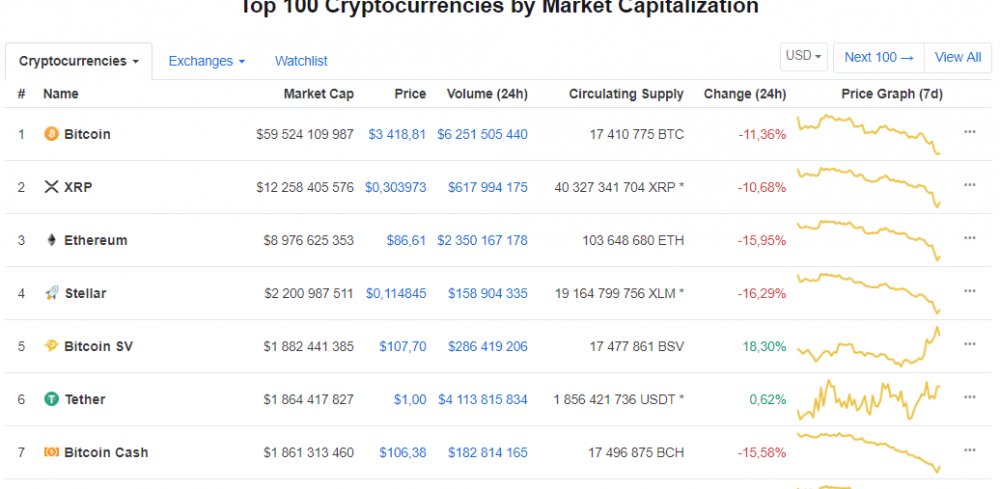The image size is (1000, 489).
Task: Expand the Exchanges dropdown
Action: [207, 61]
